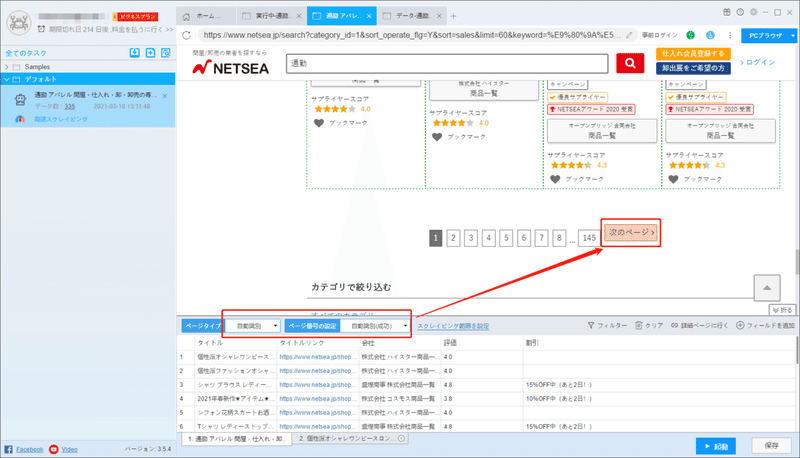The width and height of the screenshot is (800, 458).
Task: Click スクレイピング範囲を設定 link
Action: point(453,326)
